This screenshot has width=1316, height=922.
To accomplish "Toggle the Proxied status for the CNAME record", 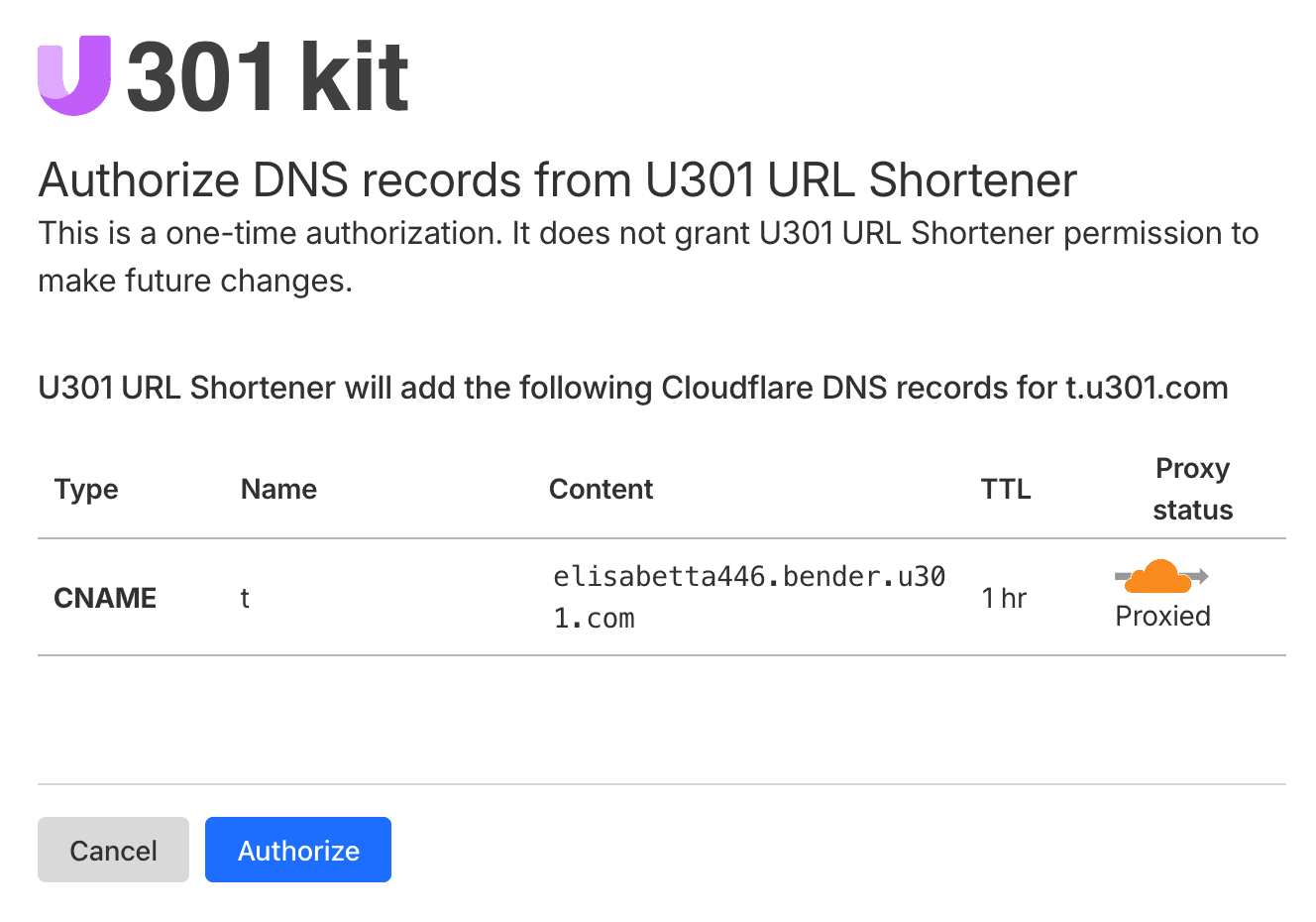I will tap(1159, 575).
